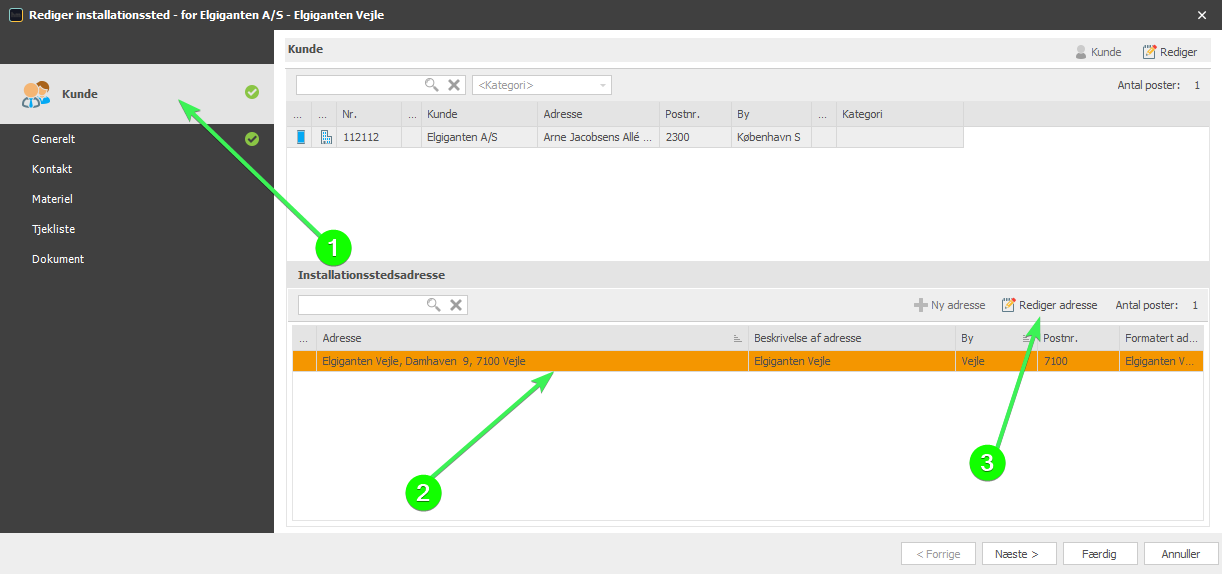Clear the address search with X icon

(456, 305)
